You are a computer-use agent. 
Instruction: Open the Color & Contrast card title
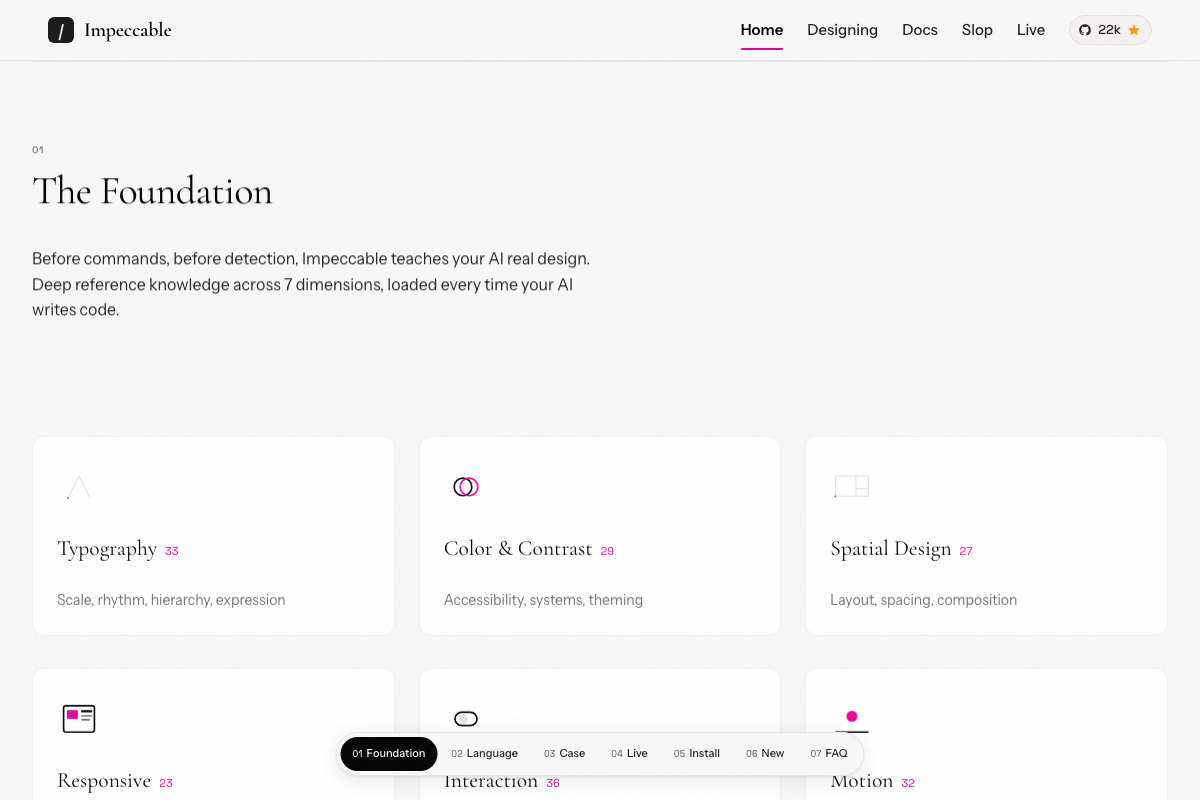tap(518, 549)
